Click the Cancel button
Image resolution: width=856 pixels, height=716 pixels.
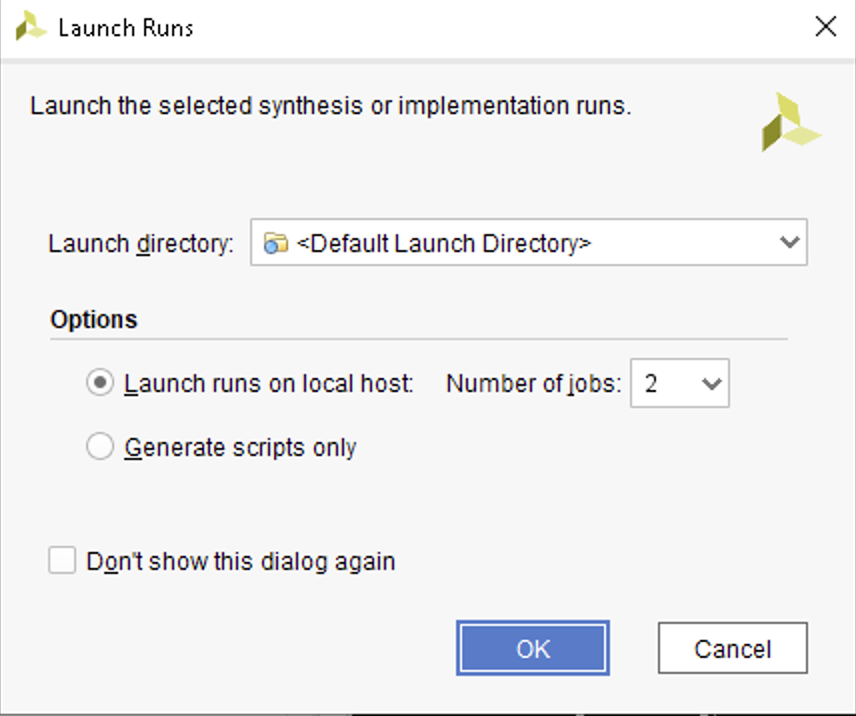pos(733,648)
